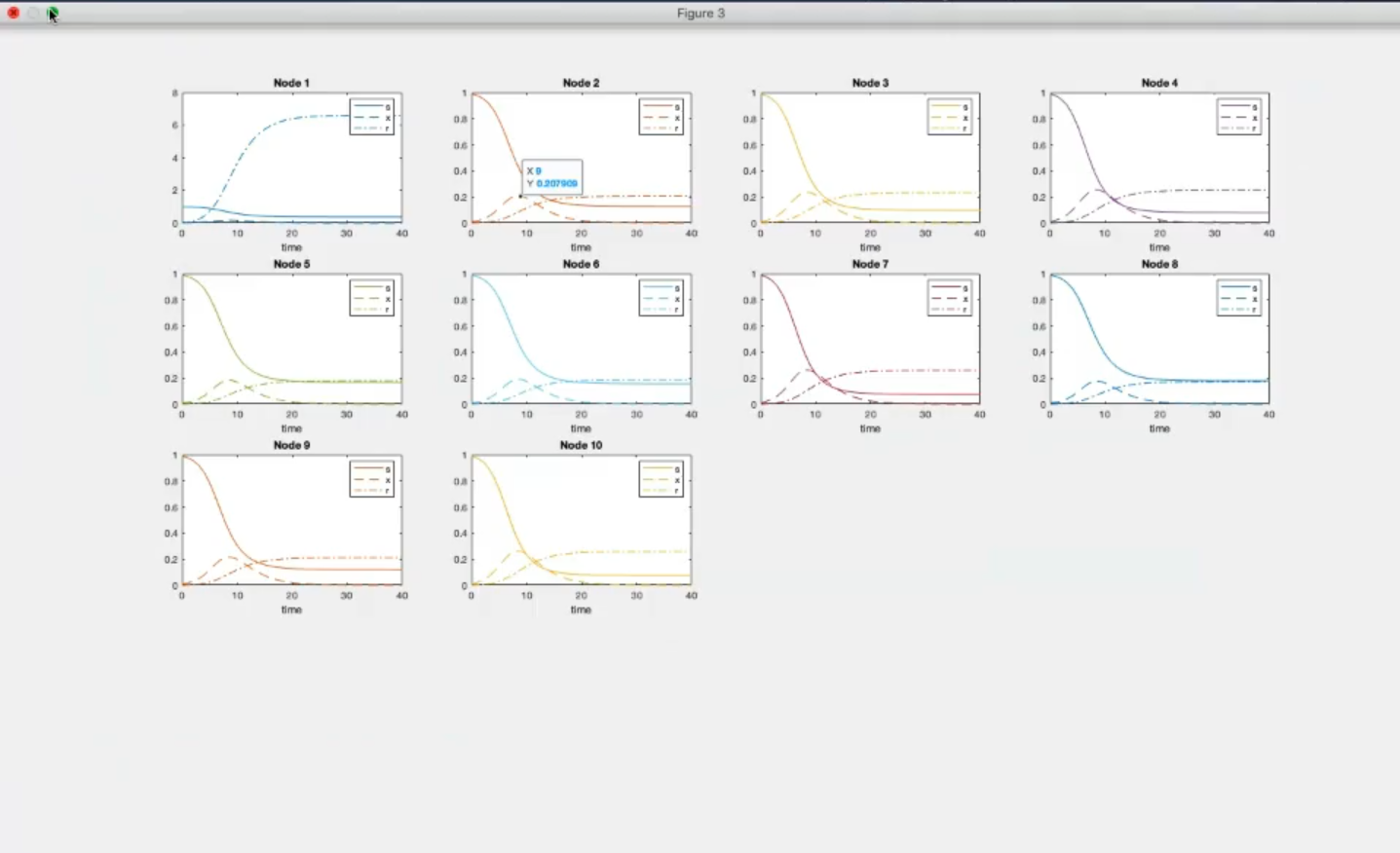
Task: Click the "Figure 3" window title bar text
Action: click(x=700, y=13)
